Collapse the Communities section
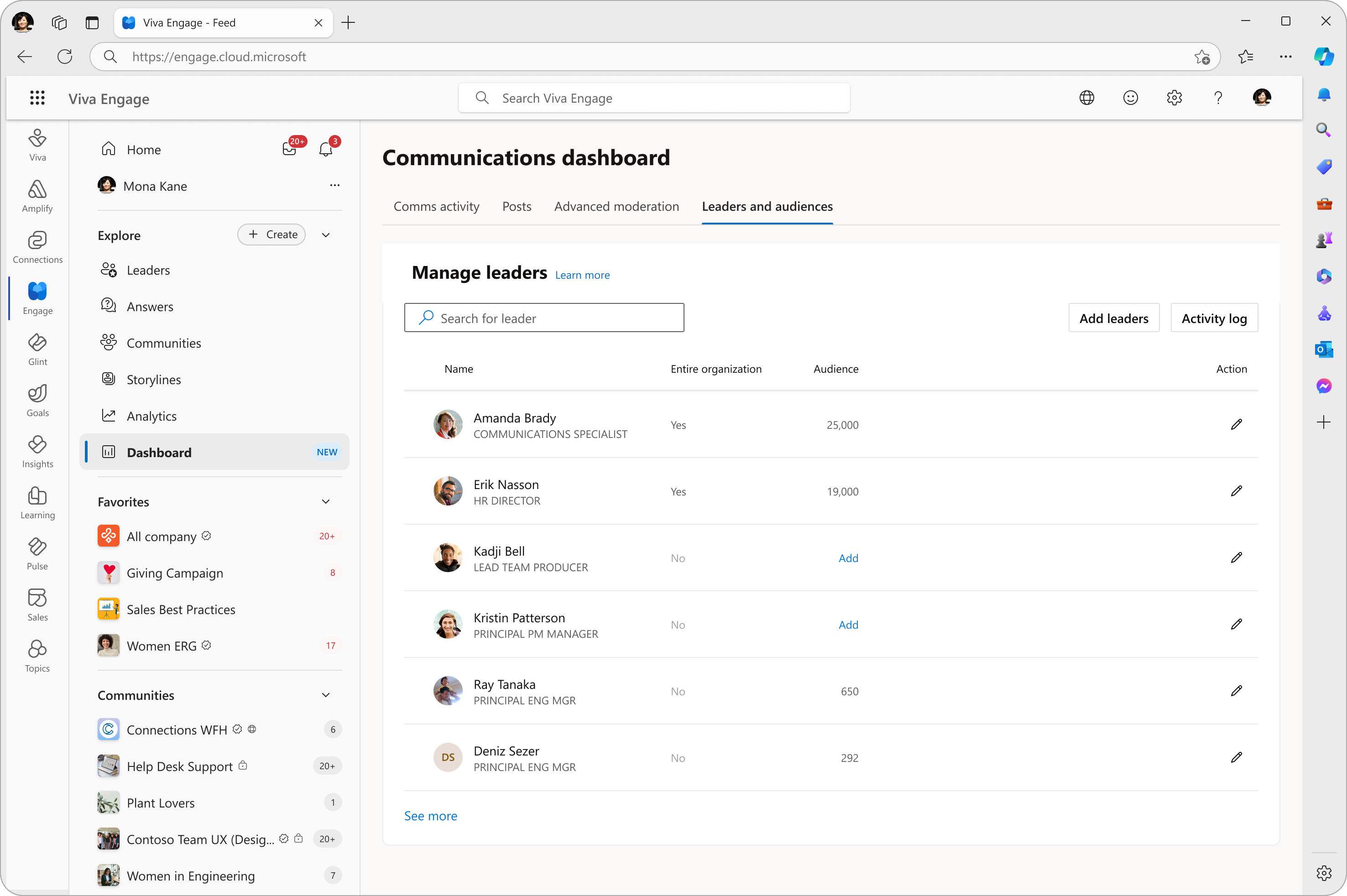Viewport: 1347px width, 896px height. pos(325,695)
